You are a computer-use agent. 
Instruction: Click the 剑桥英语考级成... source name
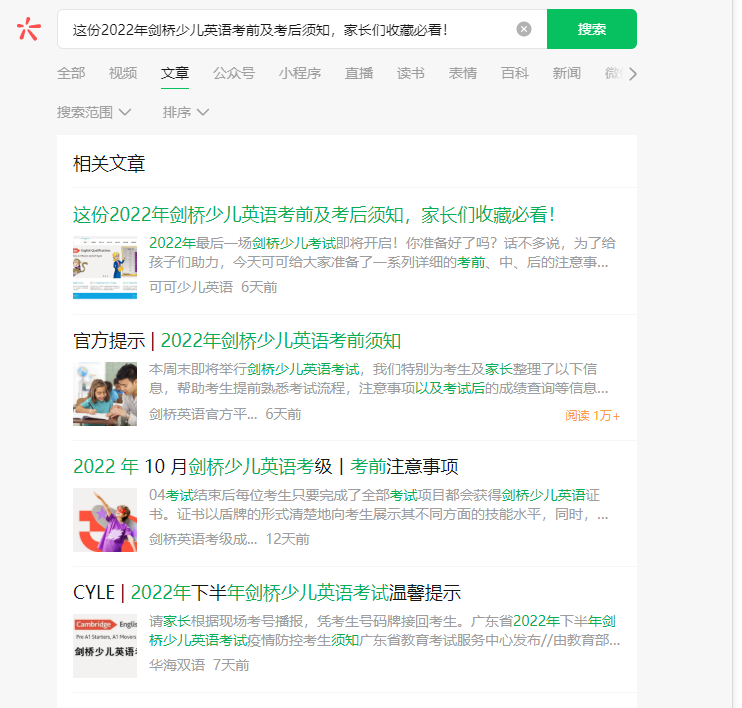pyautogui.click(x=203, y=539)
